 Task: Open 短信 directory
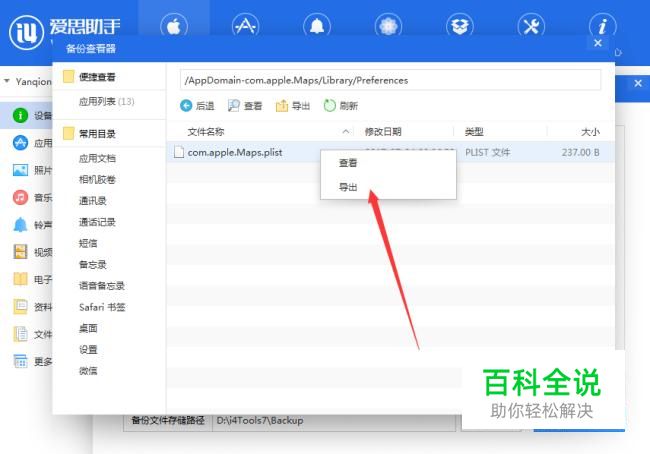click(x=88, y=243)
